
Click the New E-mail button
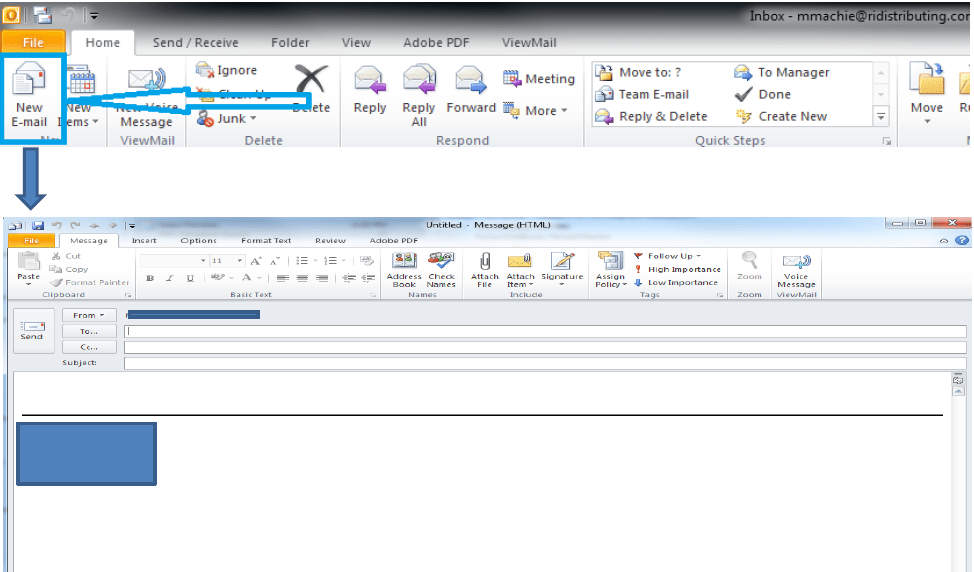(29, 95)
